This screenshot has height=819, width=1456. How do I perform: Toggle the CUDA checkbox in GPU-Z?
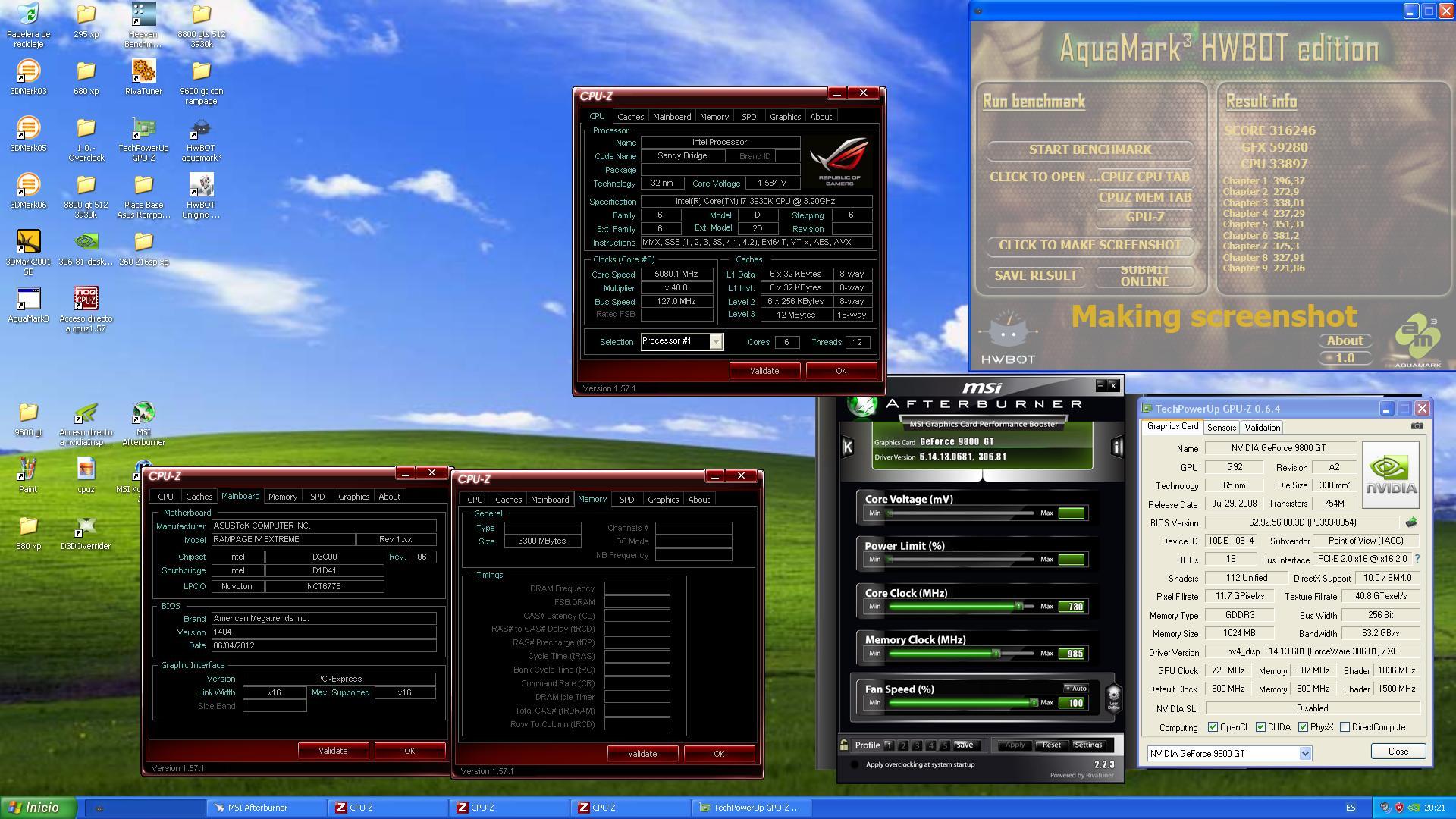point(1260,727)
